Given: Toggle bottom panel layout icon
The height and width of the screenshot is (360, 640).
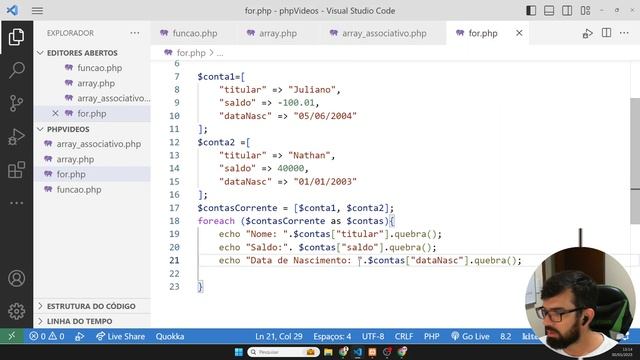Looking at the screenshot, I should click(549, 11).
